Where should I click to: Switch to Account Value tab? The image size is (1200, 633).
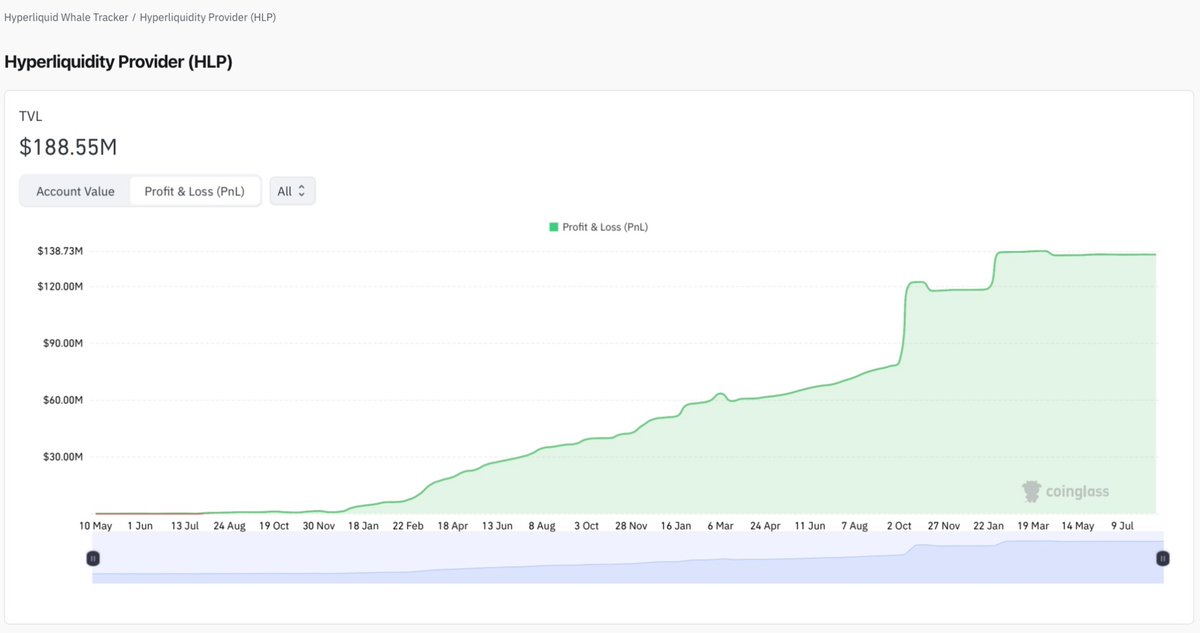76,191
